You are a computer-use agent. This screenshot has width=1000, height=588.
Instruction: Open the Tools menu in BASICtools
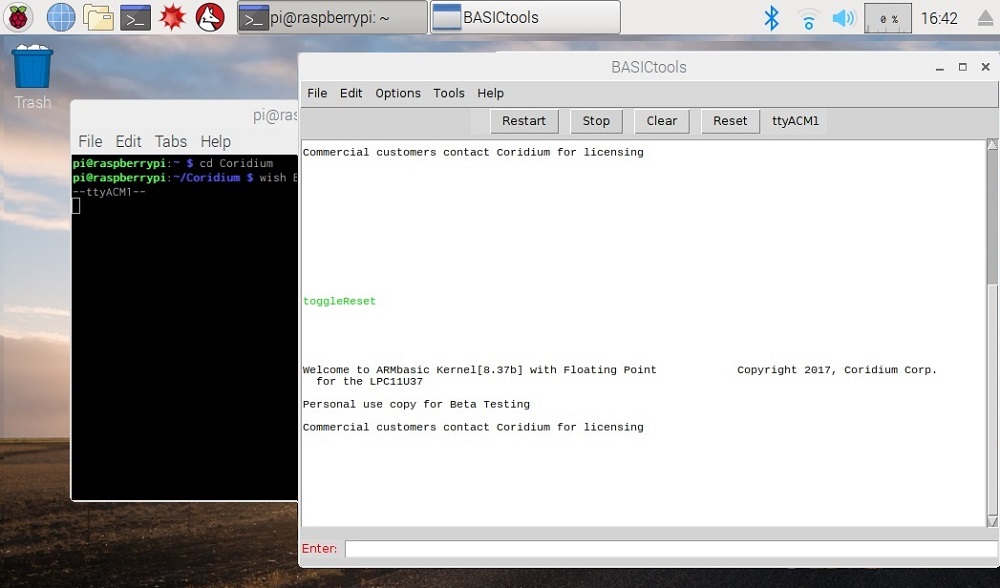[448, 93]
